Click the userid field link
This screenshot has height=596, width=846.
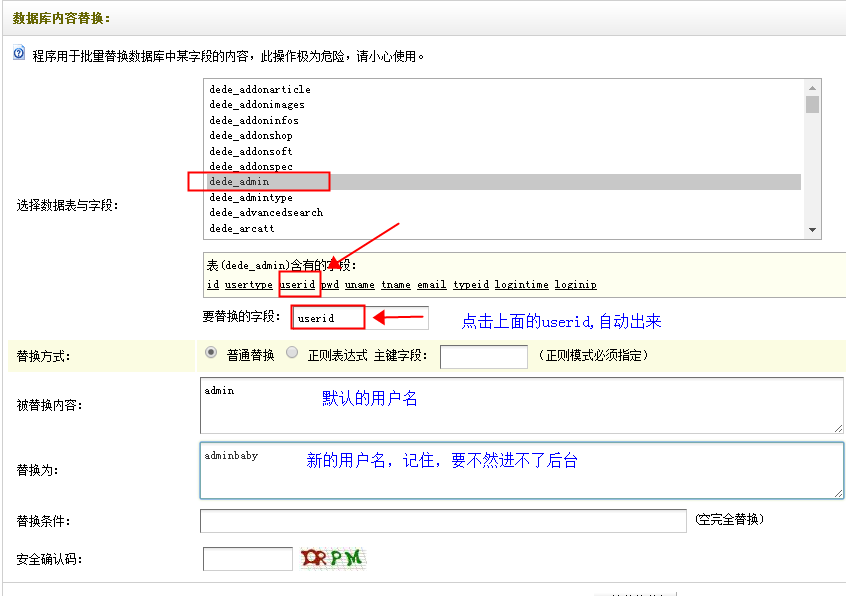click(297, 284)
